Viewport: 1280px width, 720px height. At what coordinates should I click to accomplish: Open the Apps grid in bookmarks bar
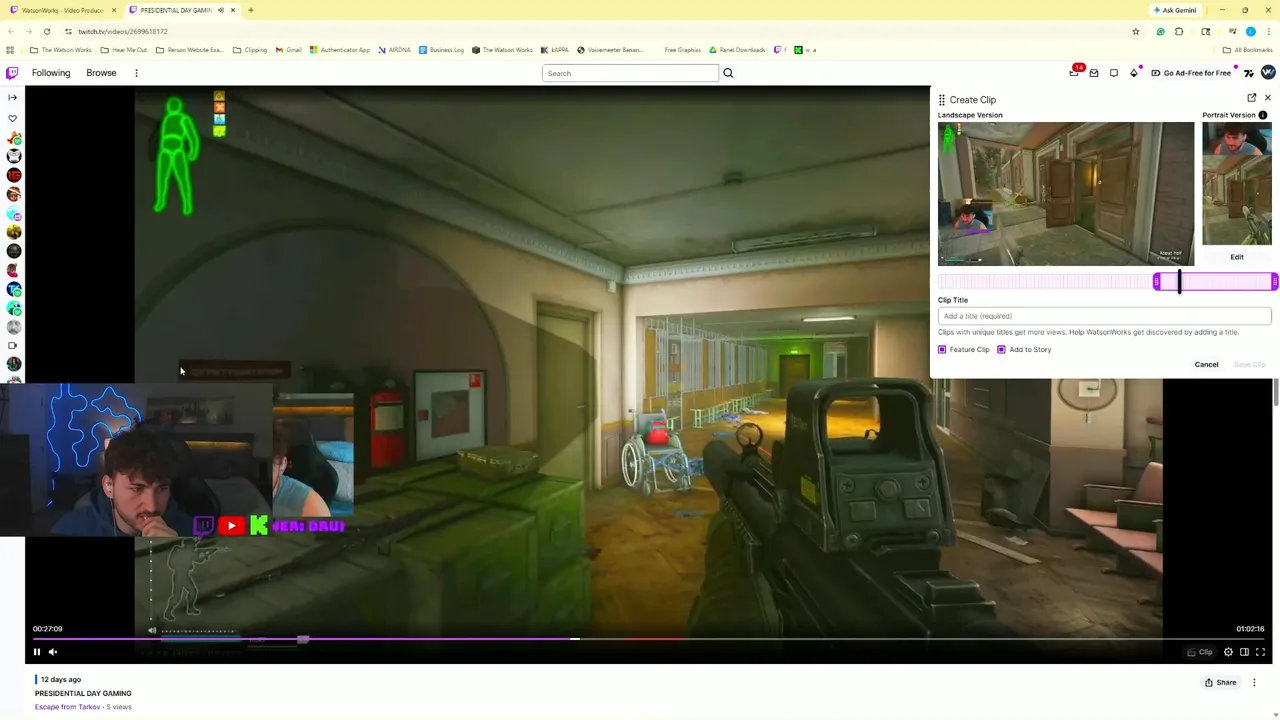click(10, 50)
